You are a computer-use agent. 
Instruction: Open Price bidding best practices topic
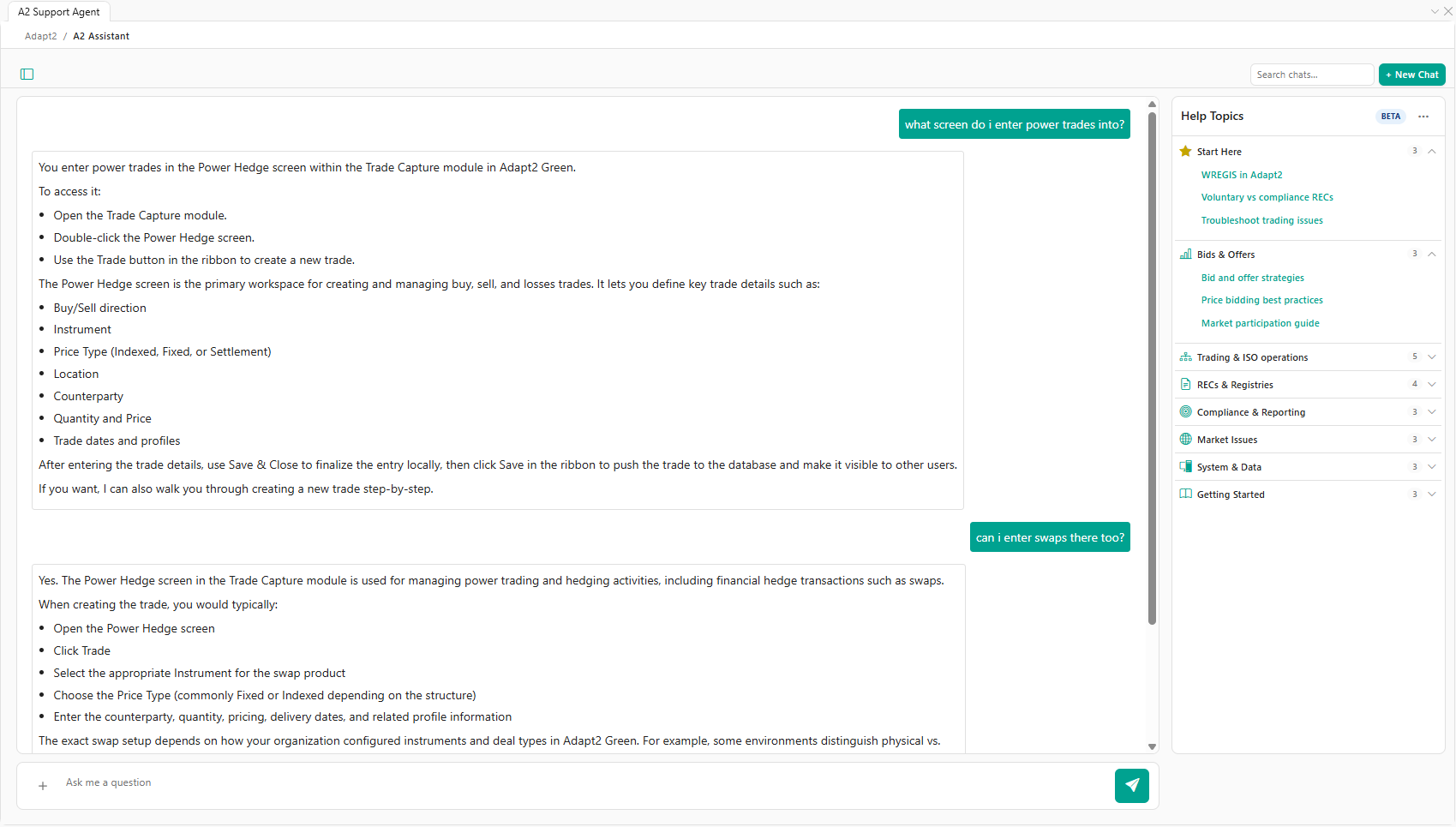click(1262, 300)
